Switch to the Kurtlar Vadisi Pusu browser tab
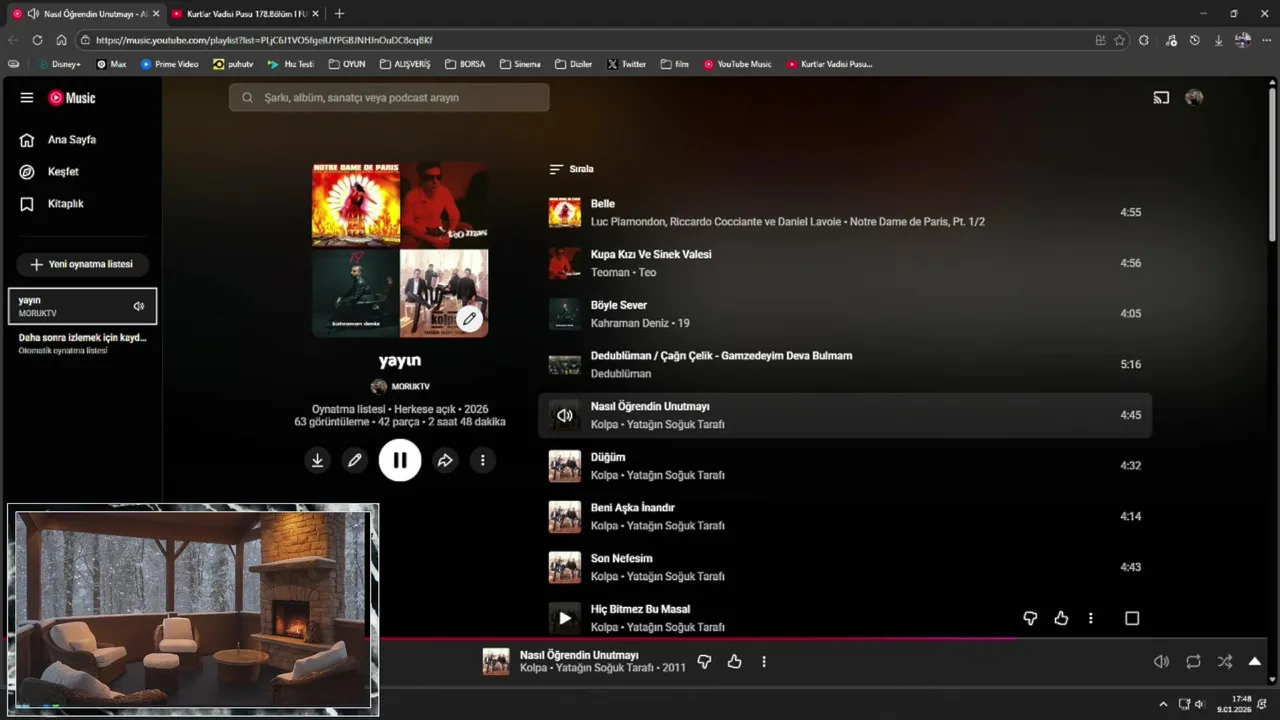This screenshot has height=720, width=1280. (245, 14)
